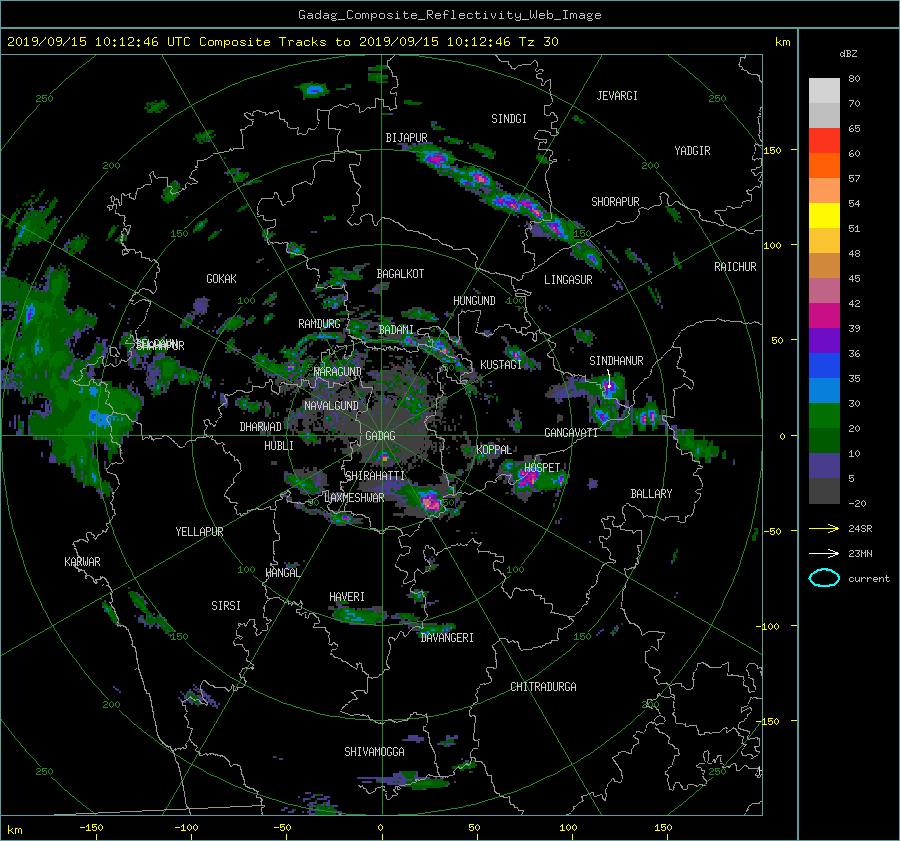Viewport: 900px width, 841px height.
Task: Pick the magenta swatch in the dBZ scale
Action: click(x=824, y=316)
